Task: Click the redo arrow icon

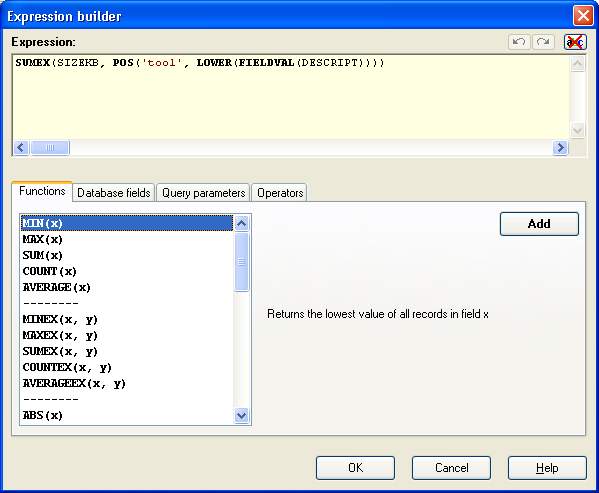Action: (543, 42)
